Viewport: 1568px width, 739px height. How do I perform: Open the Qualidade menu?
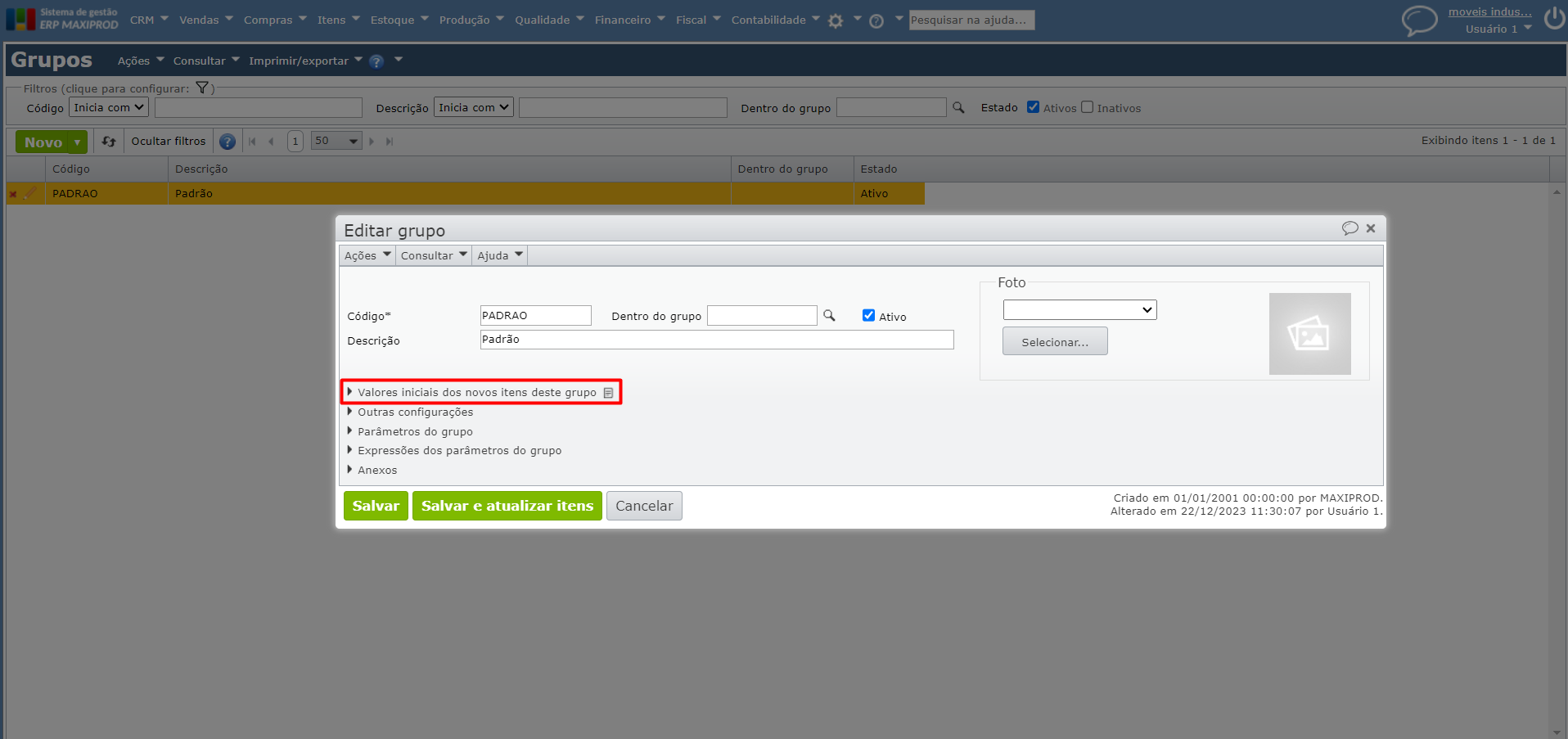(x=549, y=20)
